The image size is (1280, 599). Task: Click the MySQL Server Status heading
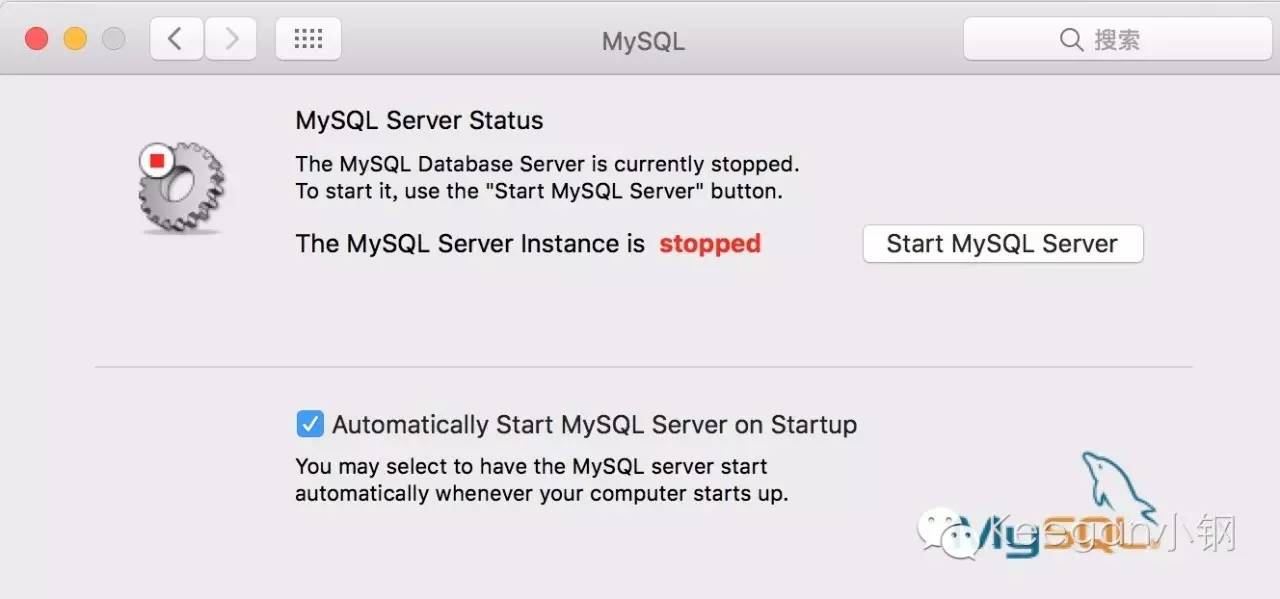click(x=419, y=121)
